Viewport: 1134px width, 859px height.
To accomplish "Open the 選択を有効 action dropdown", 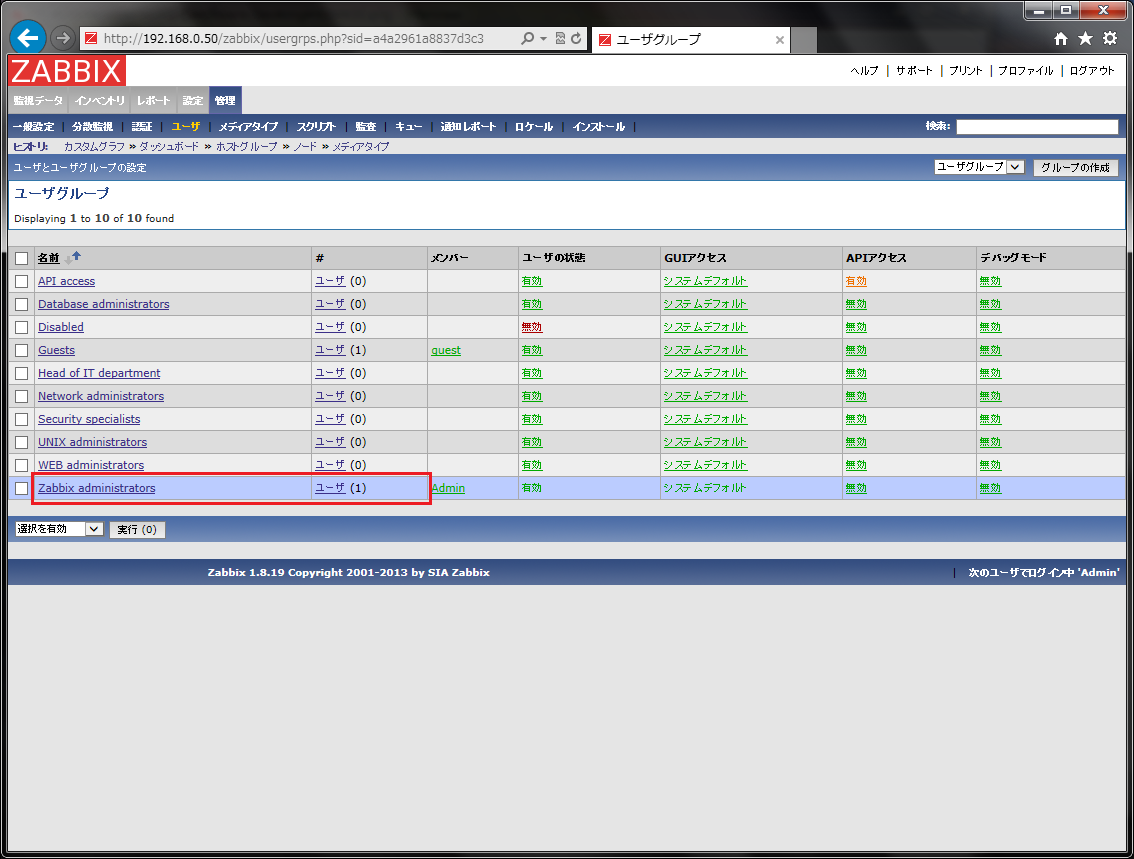I will click(x=59, y=529).
